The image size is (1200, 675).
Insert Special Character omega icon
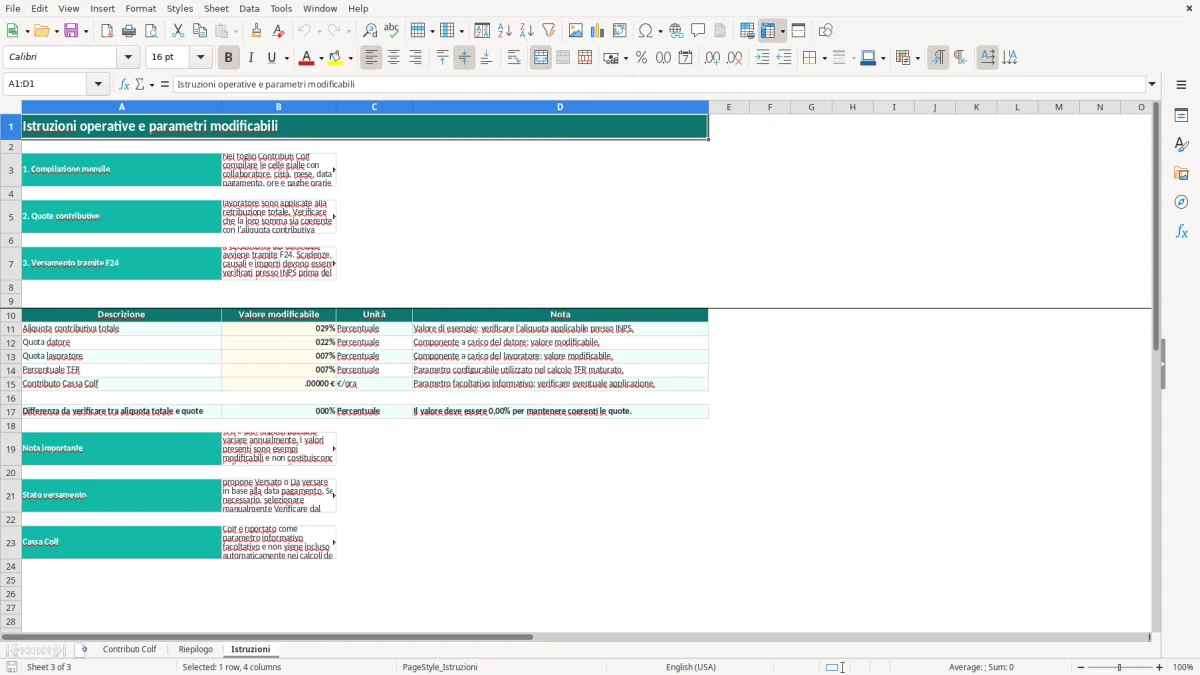pyautogui.click(x=646, y=31)
